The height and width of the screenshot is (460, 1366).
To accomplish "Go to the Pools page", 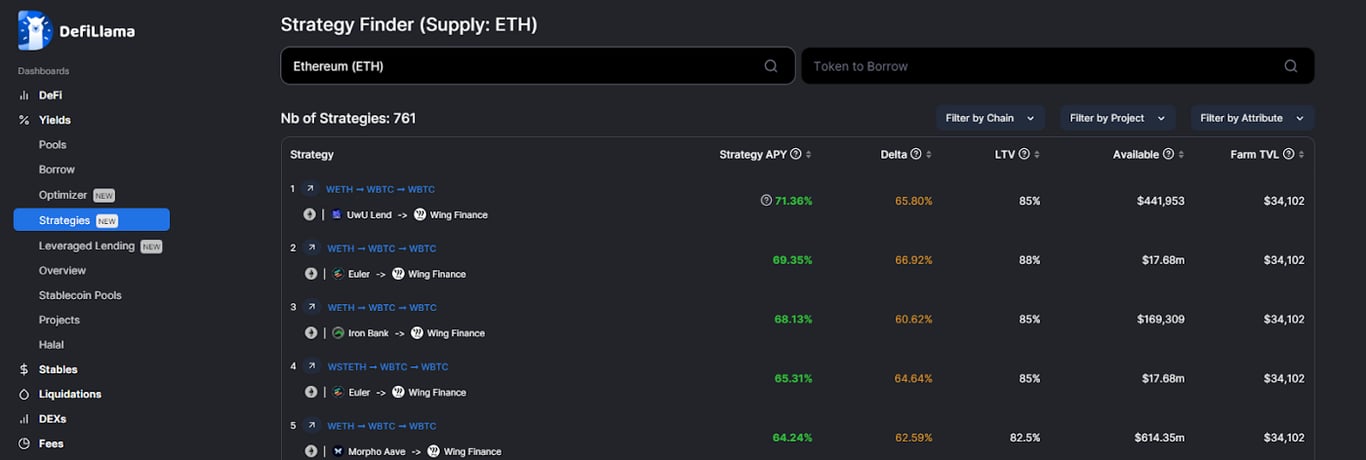I will pyautogui.click(x=52, y=145).
